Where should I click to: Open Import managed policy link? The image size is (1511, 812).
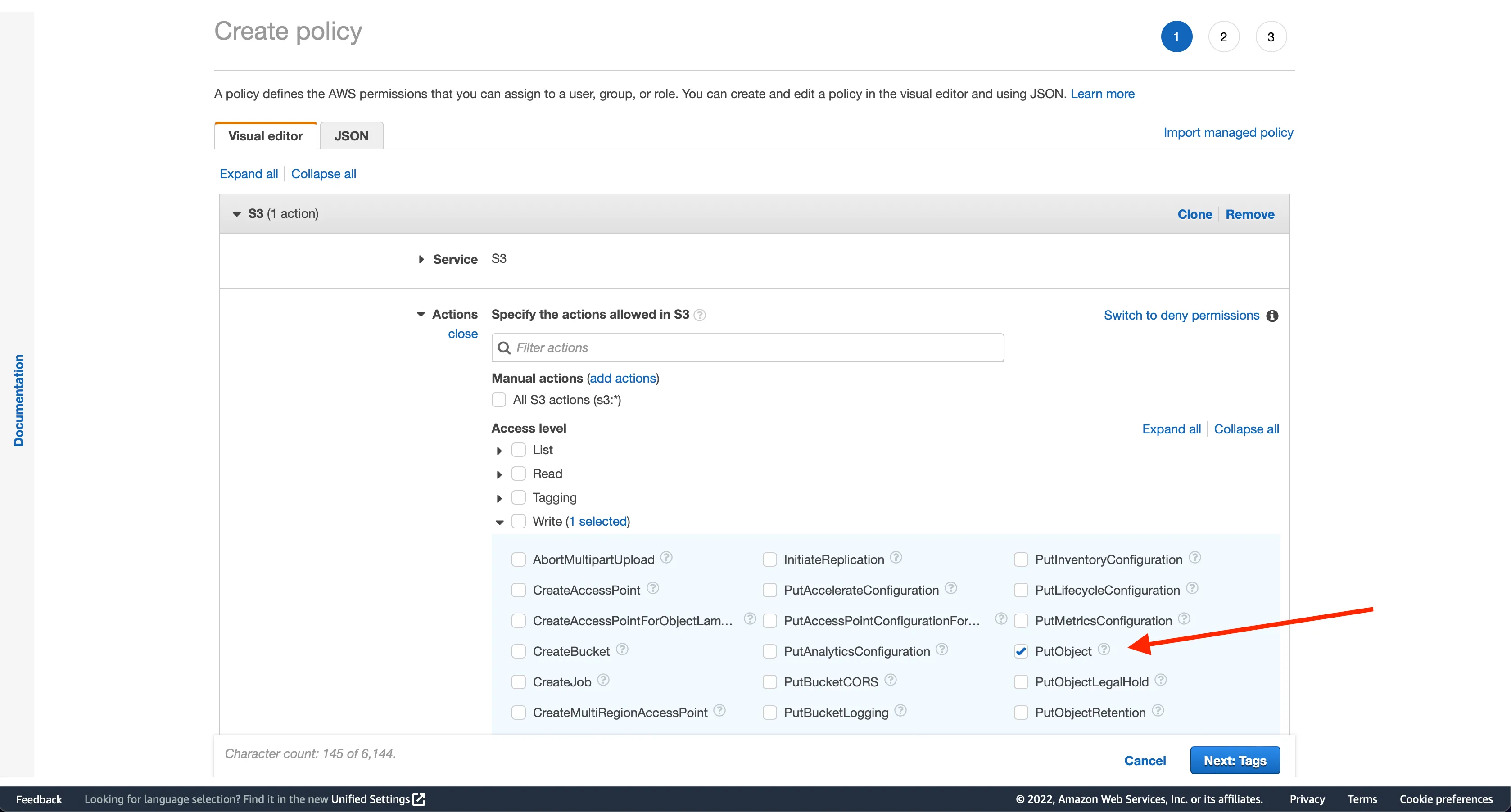[1228, 132]
